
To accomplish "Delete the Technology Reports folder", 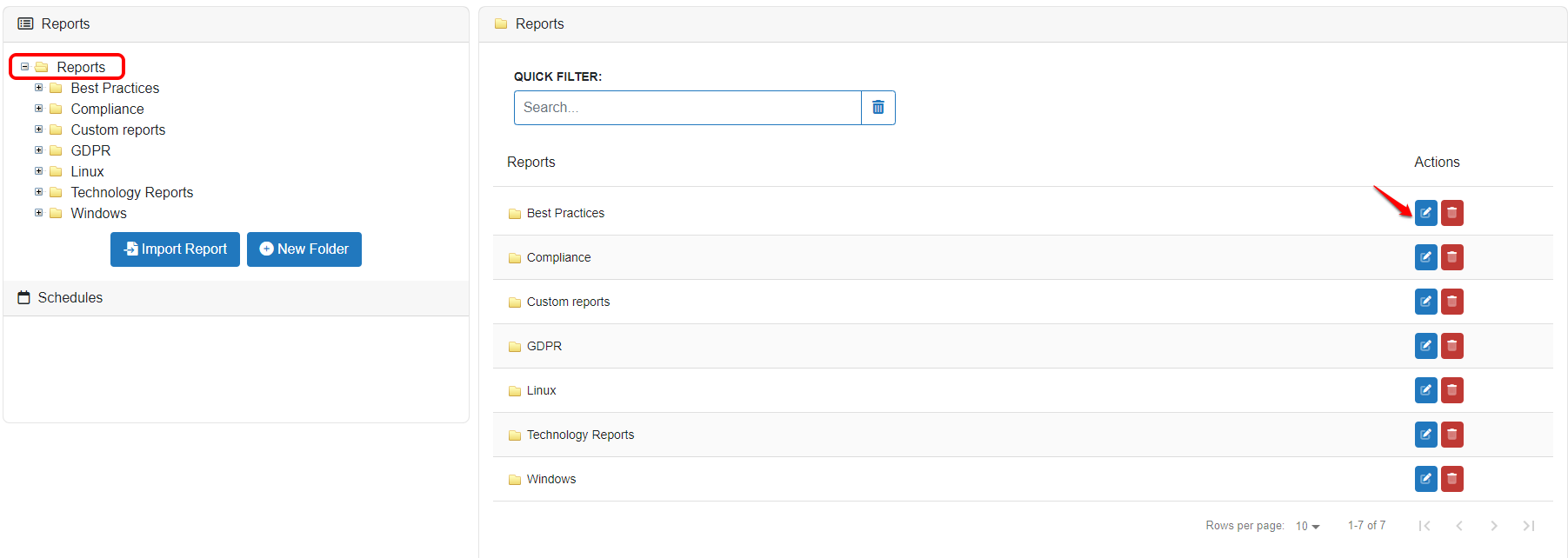I will 1451,435.
